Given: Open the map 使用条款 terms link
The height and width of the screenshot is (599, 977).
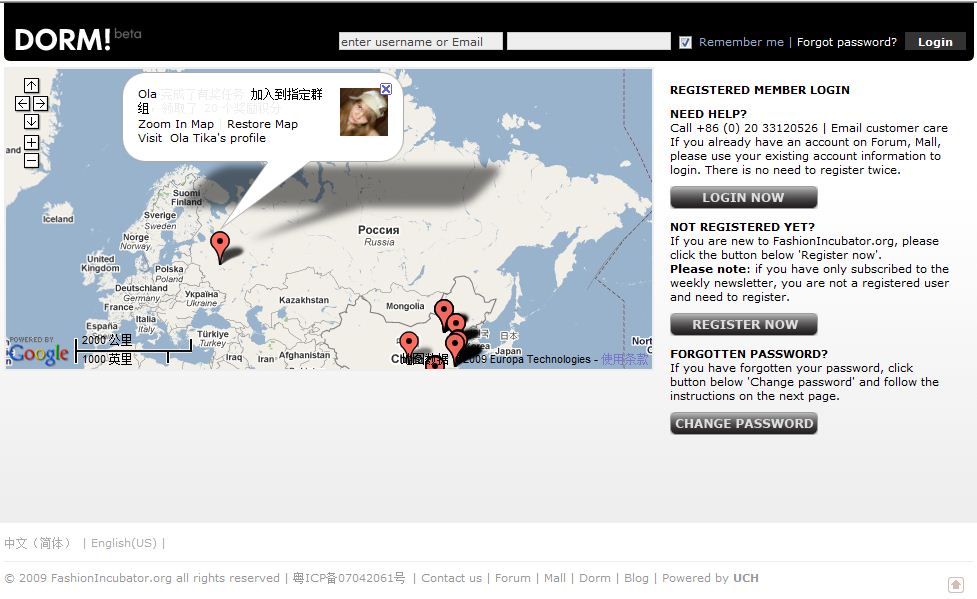Looking at the screenshot, I should click(624, 359).
